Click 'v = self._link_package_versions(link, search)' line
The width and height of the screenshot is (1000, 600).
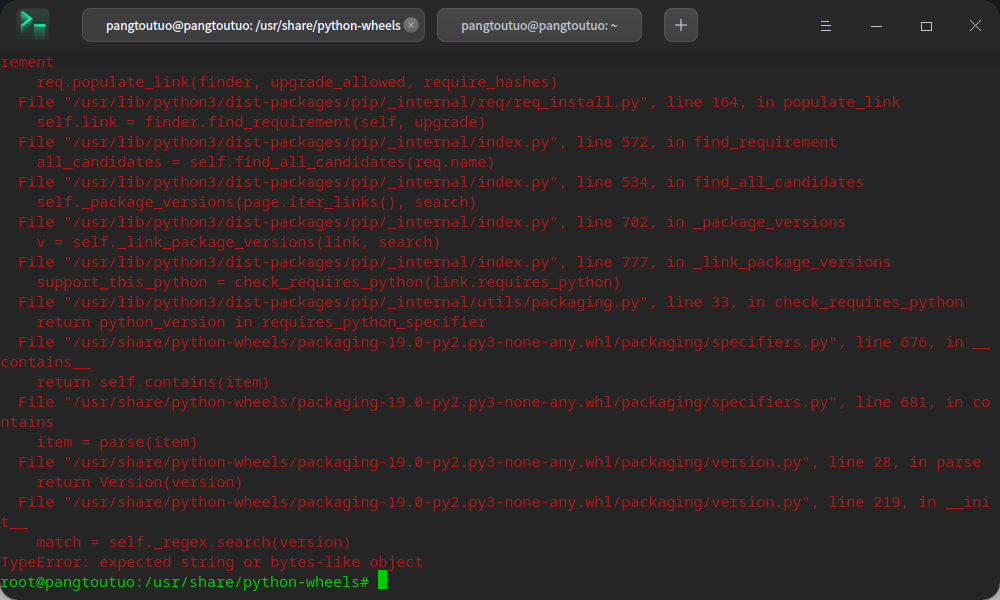[239, 242]
